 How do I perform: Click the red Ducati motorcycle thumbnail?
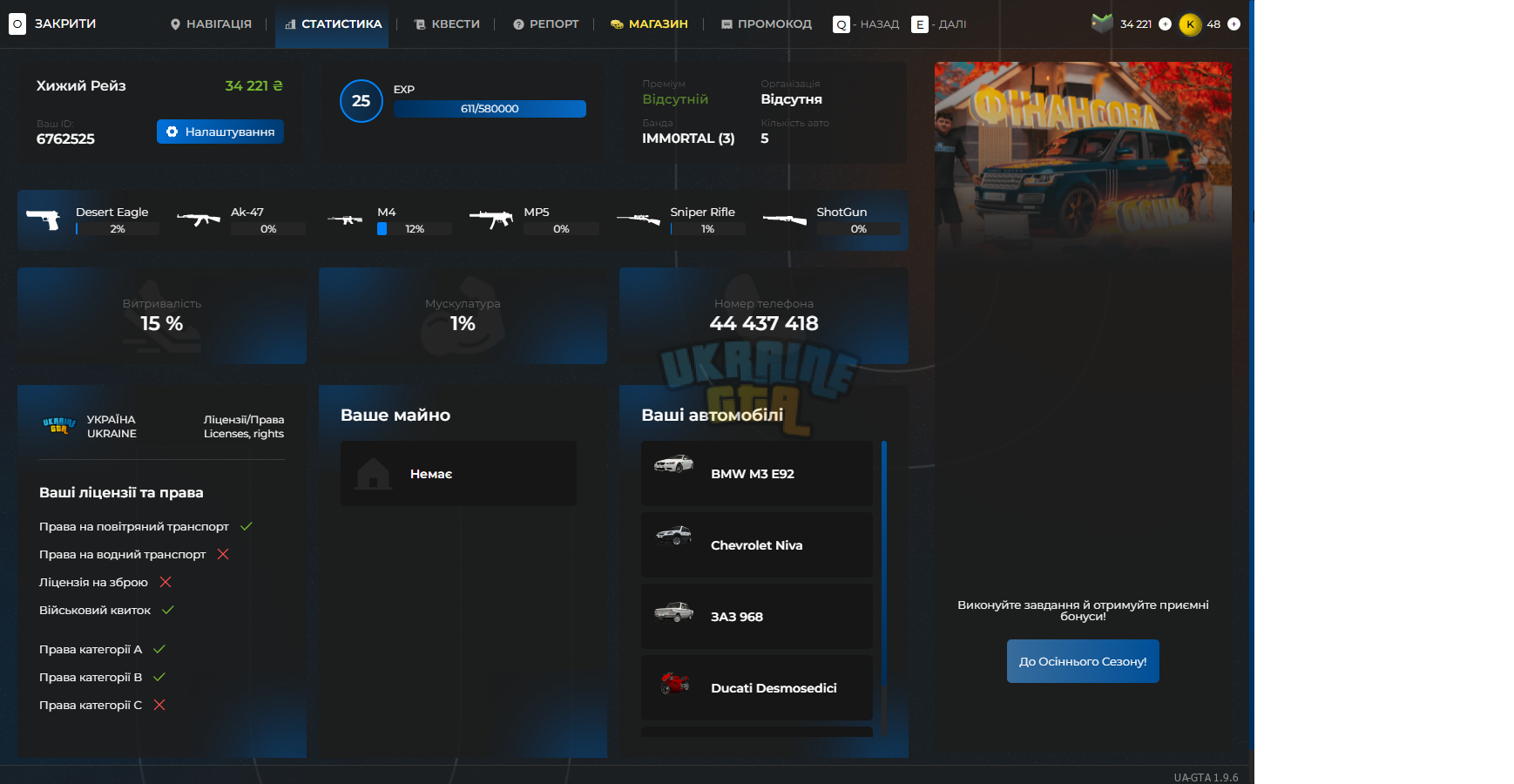(x=674, y=683)
